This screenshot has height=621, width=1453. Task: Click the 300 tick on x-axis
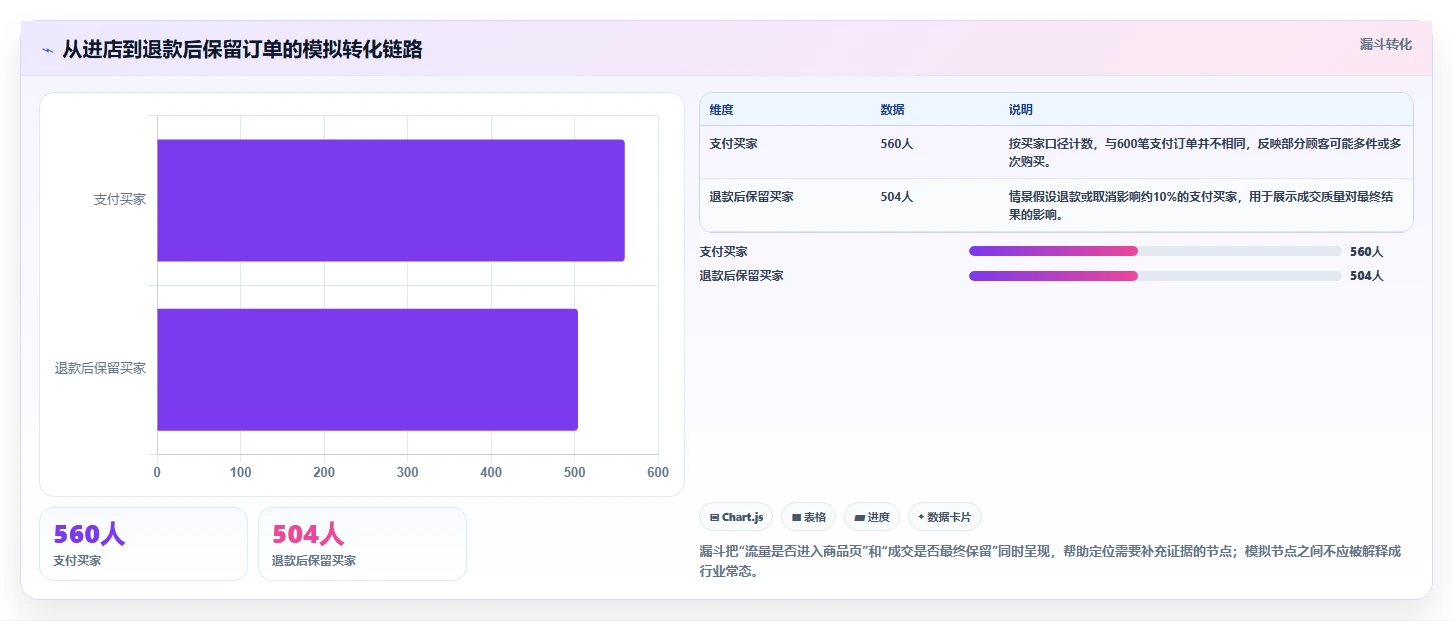click(x=407, y=473)
